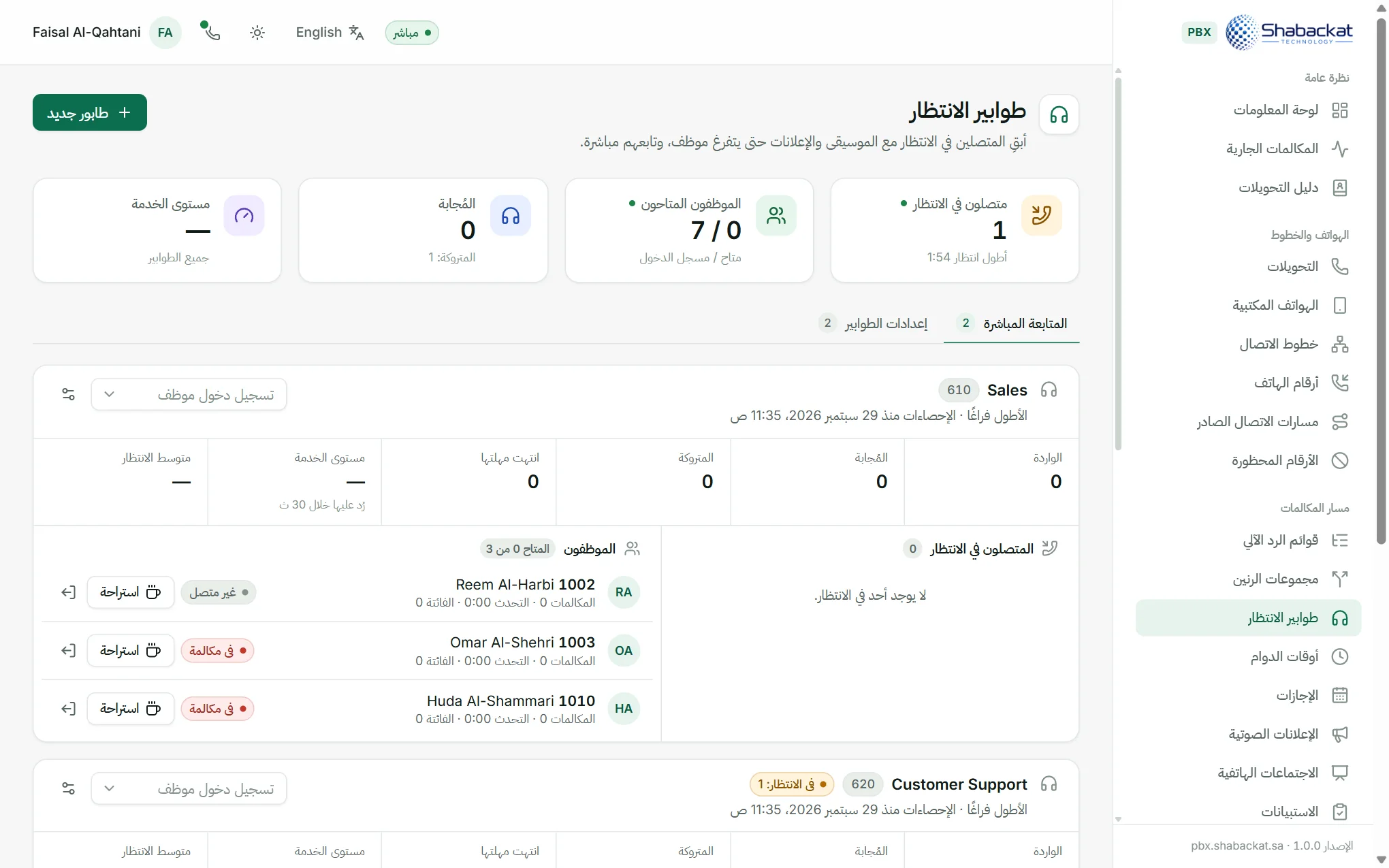
Task: Click المُجابة answered calls stat card
Action: point(423,230)
